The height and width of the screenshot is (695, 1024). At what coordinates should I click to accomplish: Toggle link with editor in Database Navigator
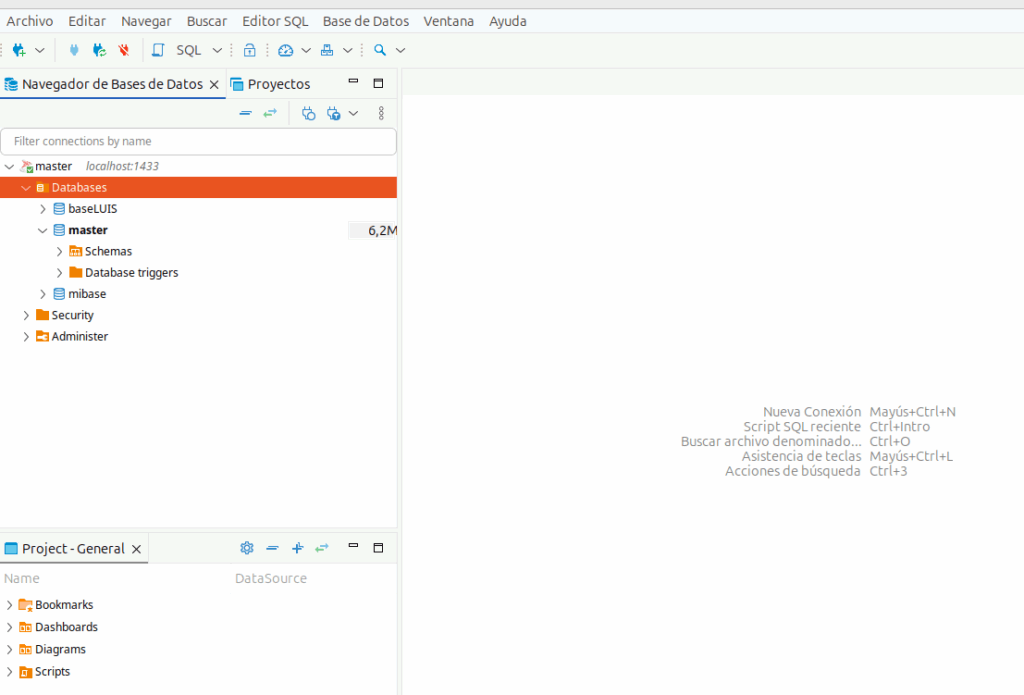tap(270, 114)
